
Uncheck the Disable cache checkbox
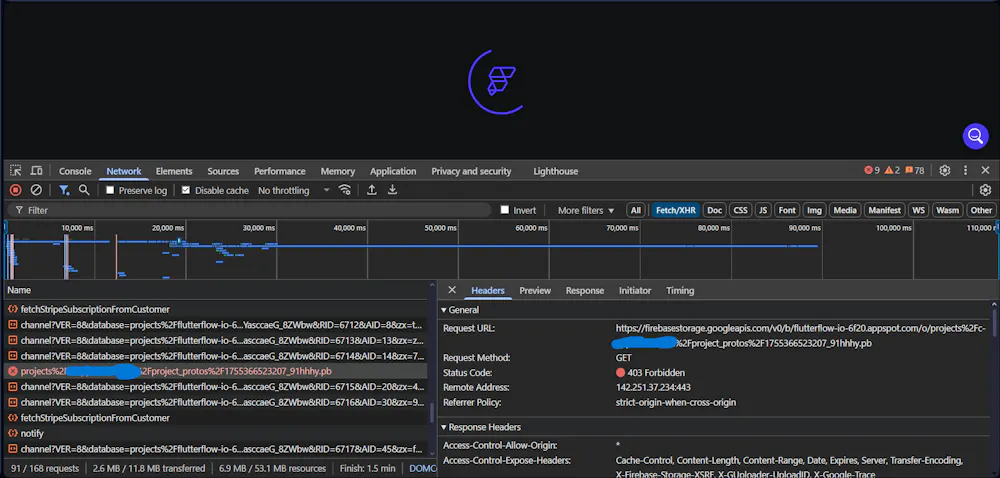coord(186,190)
